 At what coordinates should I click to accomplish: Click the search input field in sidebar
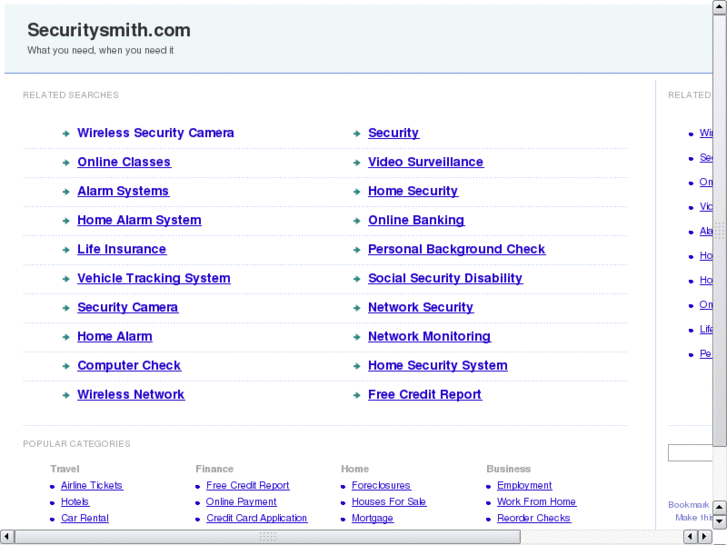tap(690, 453)
